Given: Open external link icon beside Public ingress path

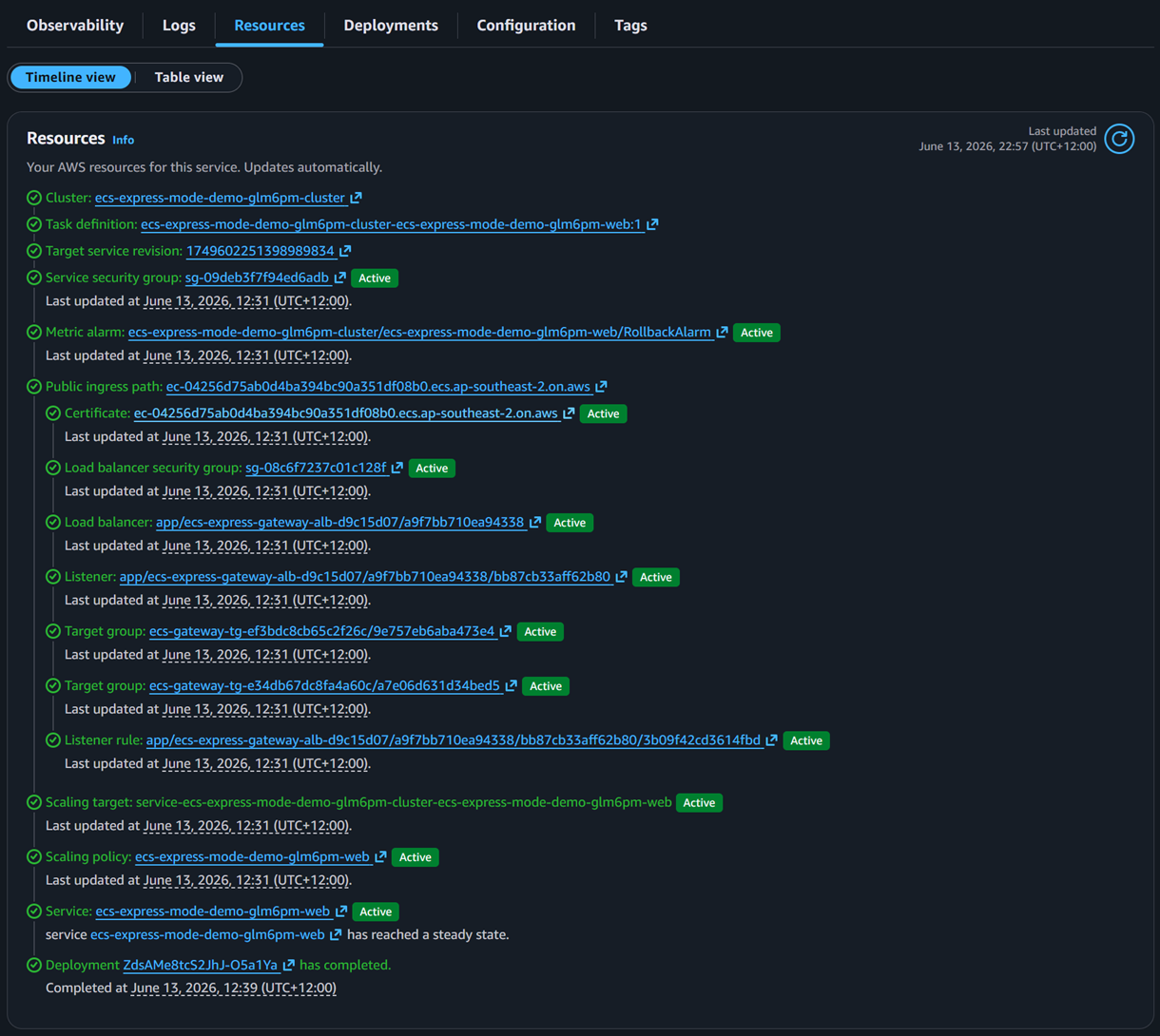Looking at the screenshot, I should (x=601, y=387).
